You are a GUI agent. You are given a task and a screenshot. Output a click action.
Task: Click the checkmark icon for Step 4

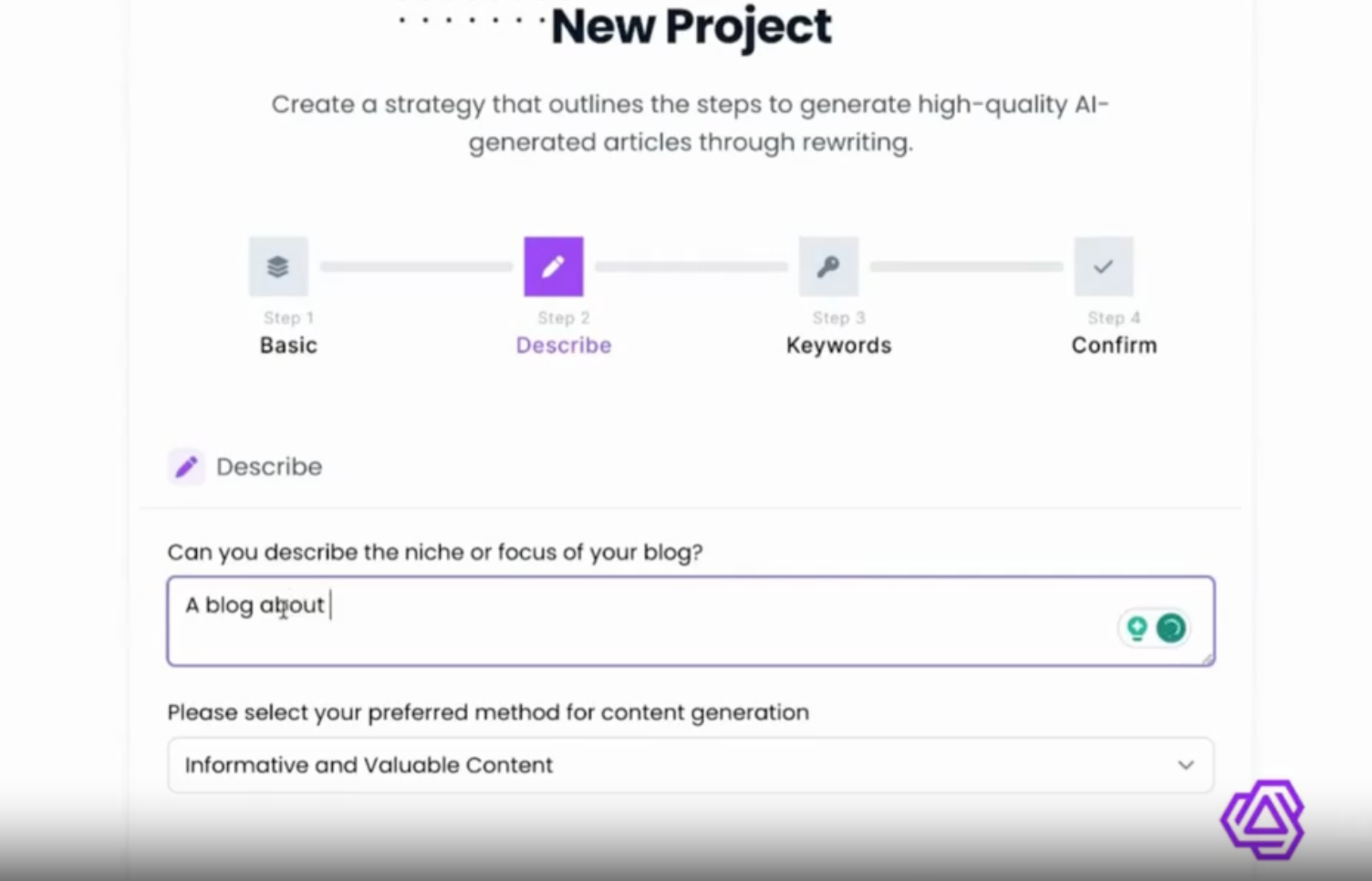point(1103,266)
